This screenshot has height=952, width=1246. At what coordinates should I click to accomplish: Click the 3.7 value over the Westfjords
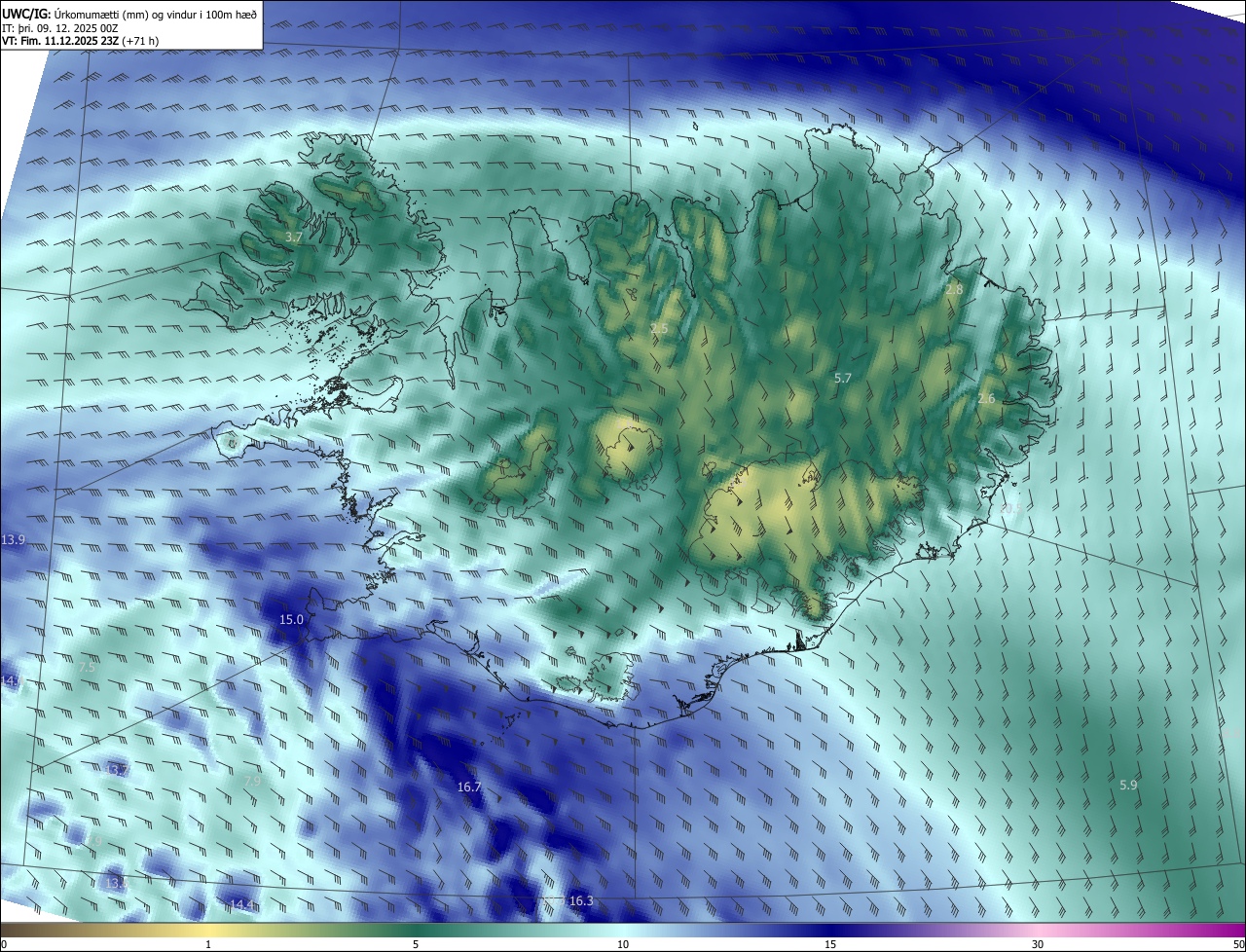(294, 237)
